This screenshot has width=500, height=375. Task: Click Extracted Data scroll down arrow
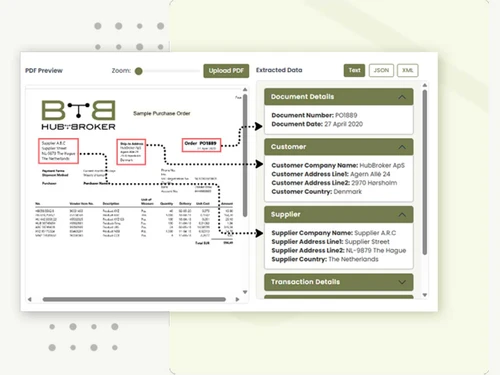pos(425,295)
